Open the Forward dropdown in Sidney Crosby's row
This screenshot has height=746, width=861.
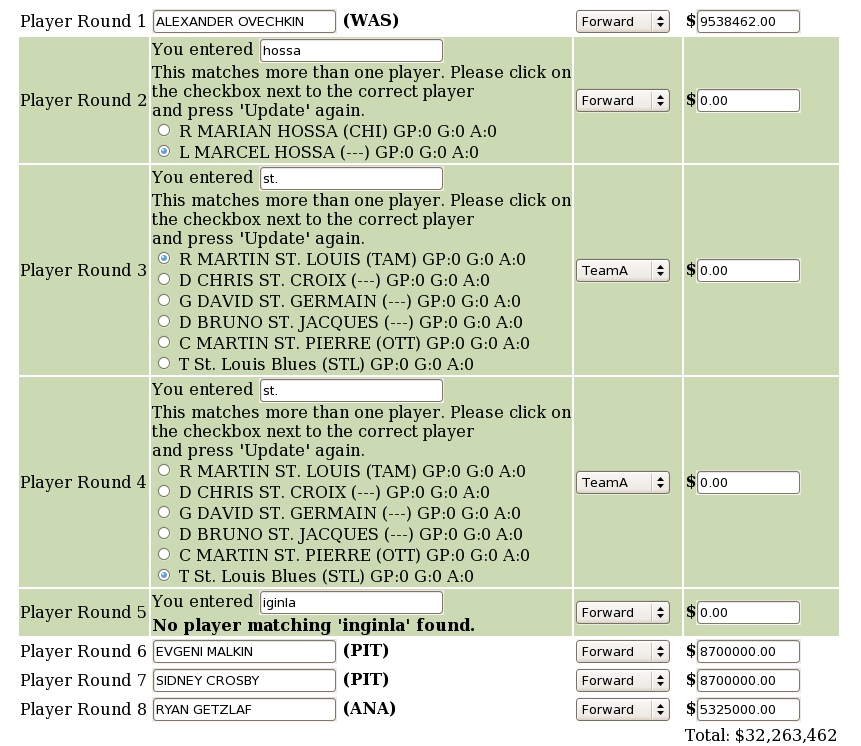pyautogui.click(x=623, y=681)
